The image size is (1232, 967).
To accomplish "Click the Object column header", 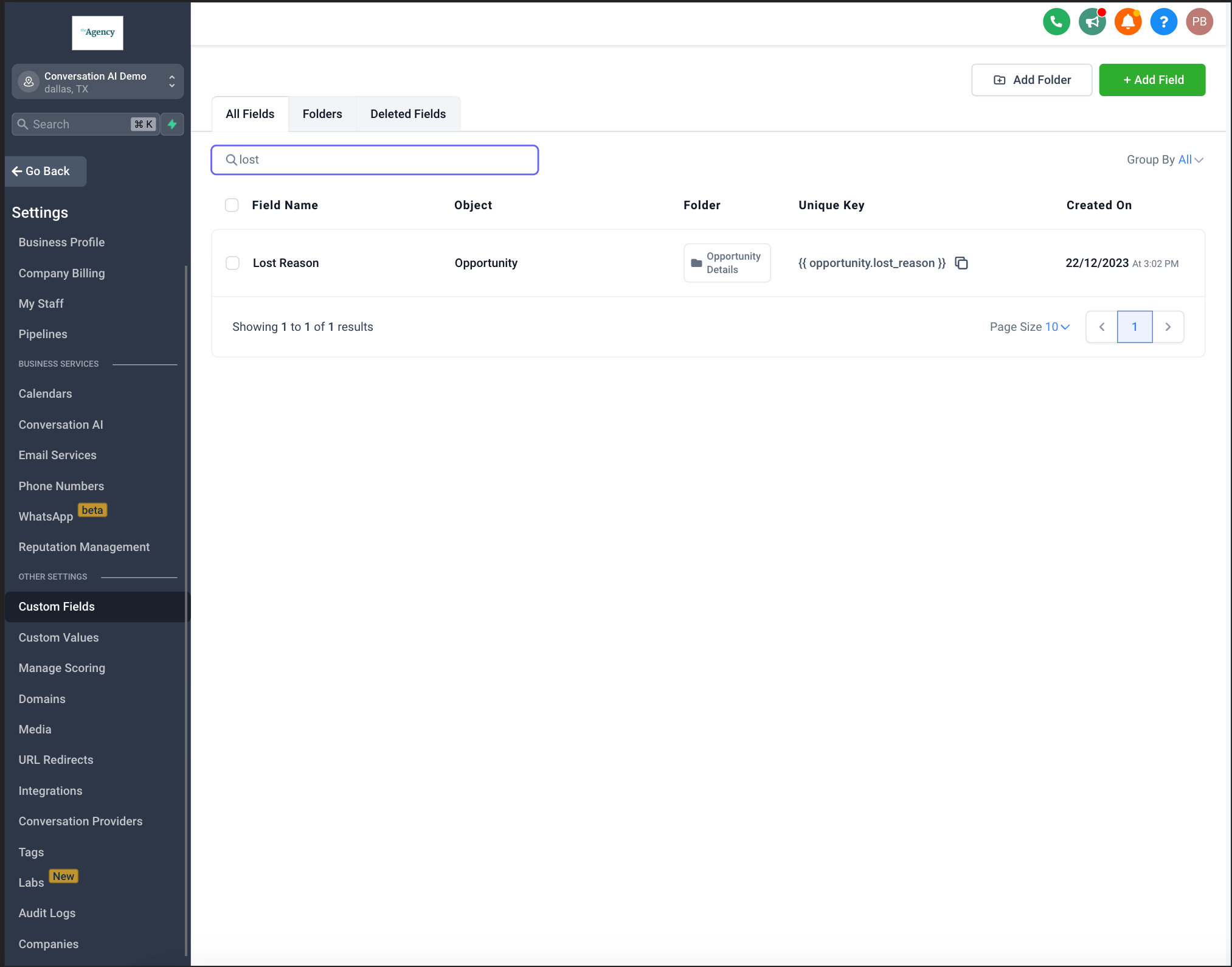I will pyautogui.click(x=473, y=205).
